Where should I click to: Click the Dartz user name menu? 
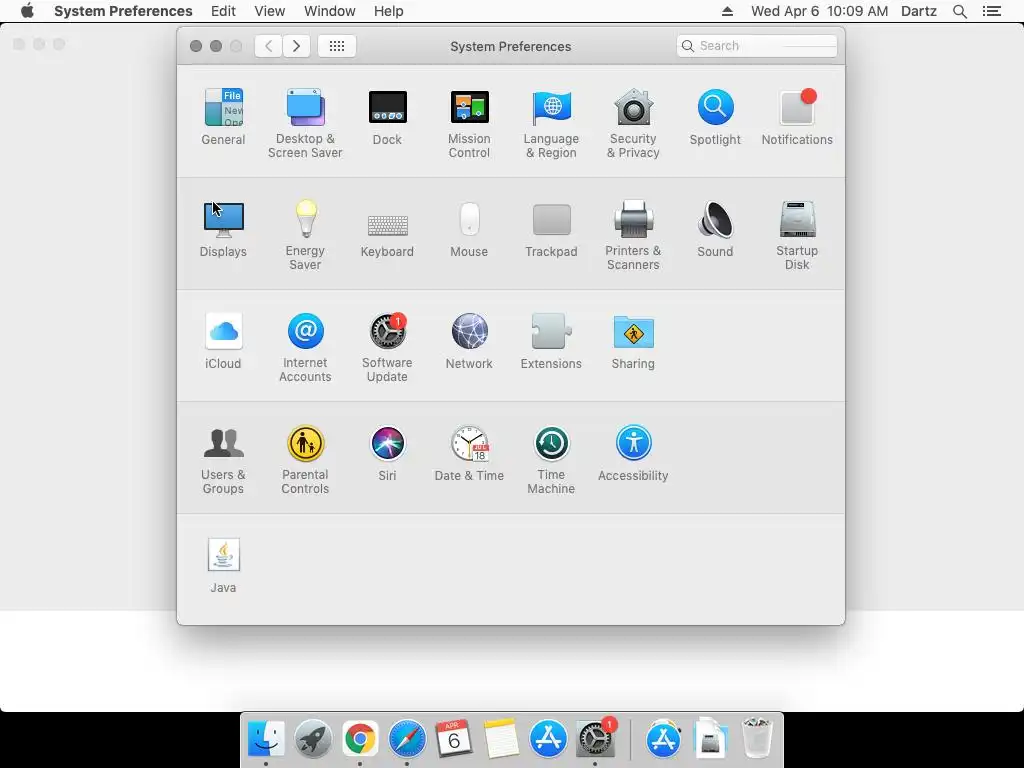point(919,11)
